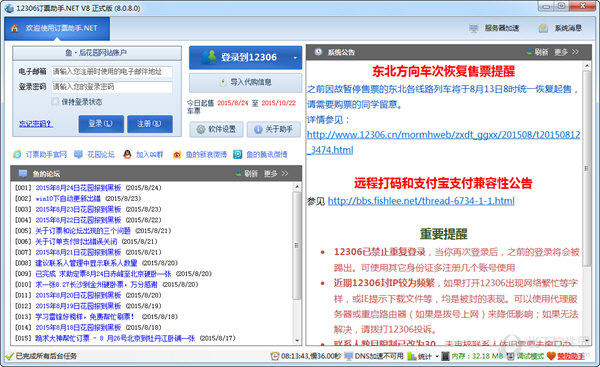
Task: Open forum post [011] 2015年8月20日花园报到黑板
Action: click(78, 295)
